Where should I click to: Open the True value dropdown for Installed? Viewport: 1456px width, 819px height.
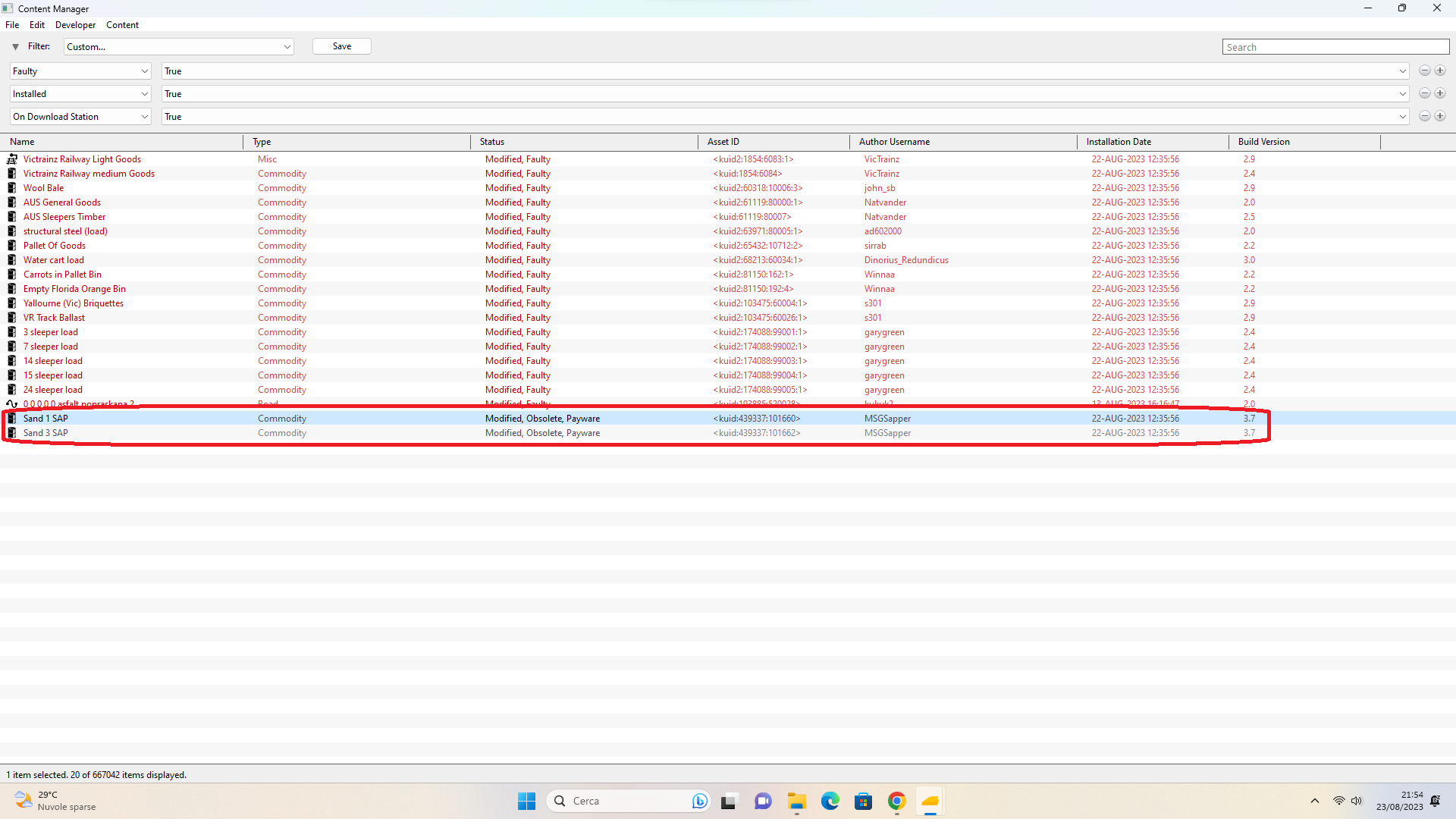[785, 94]
